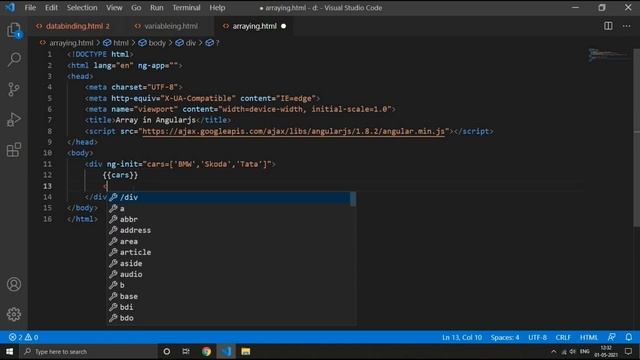Open the Run menu
This screenshot has width=640, height=360.
156,7
